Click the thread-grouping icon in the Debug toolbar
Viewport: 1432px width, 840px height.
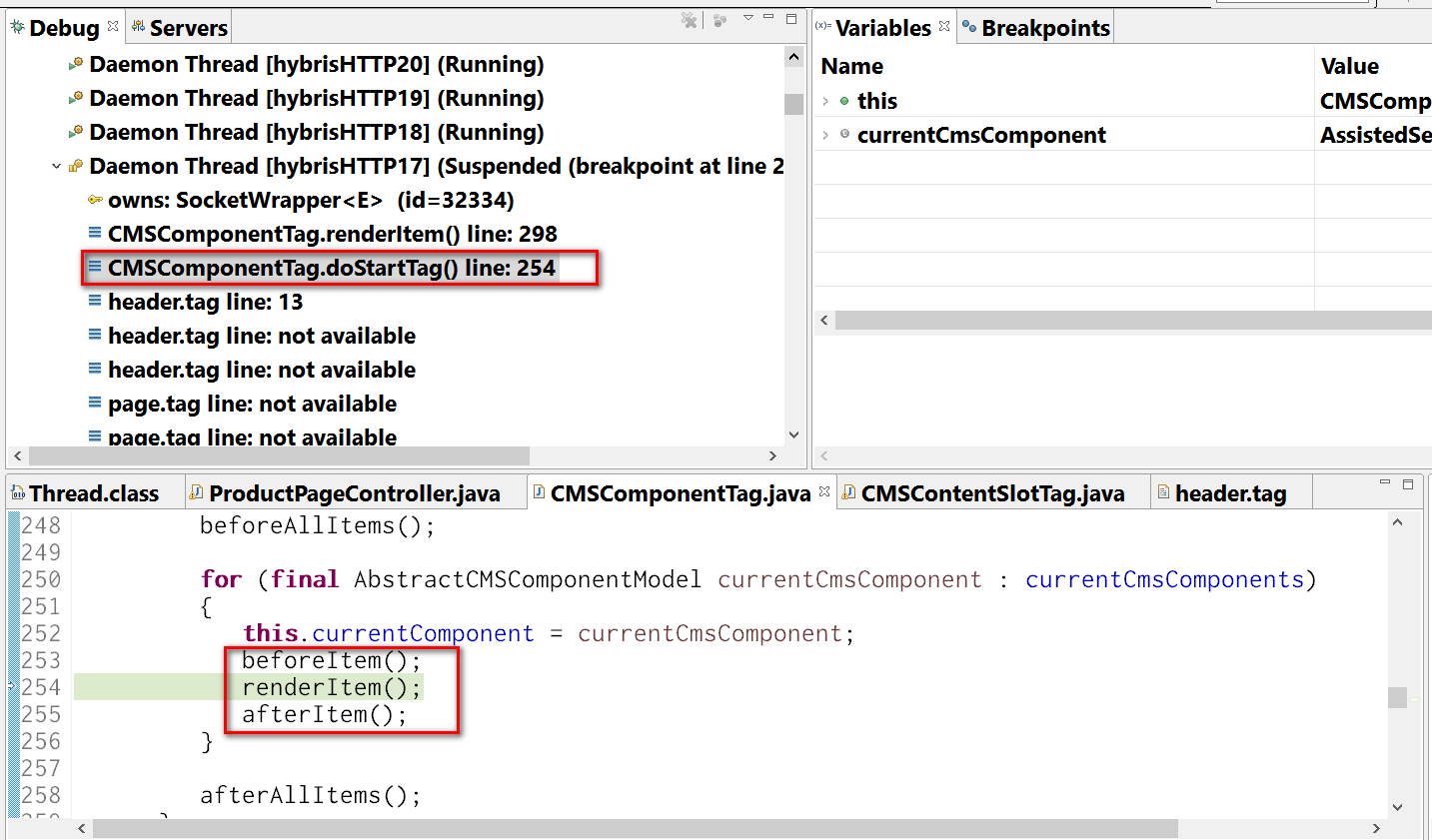(x=721, y=20)
